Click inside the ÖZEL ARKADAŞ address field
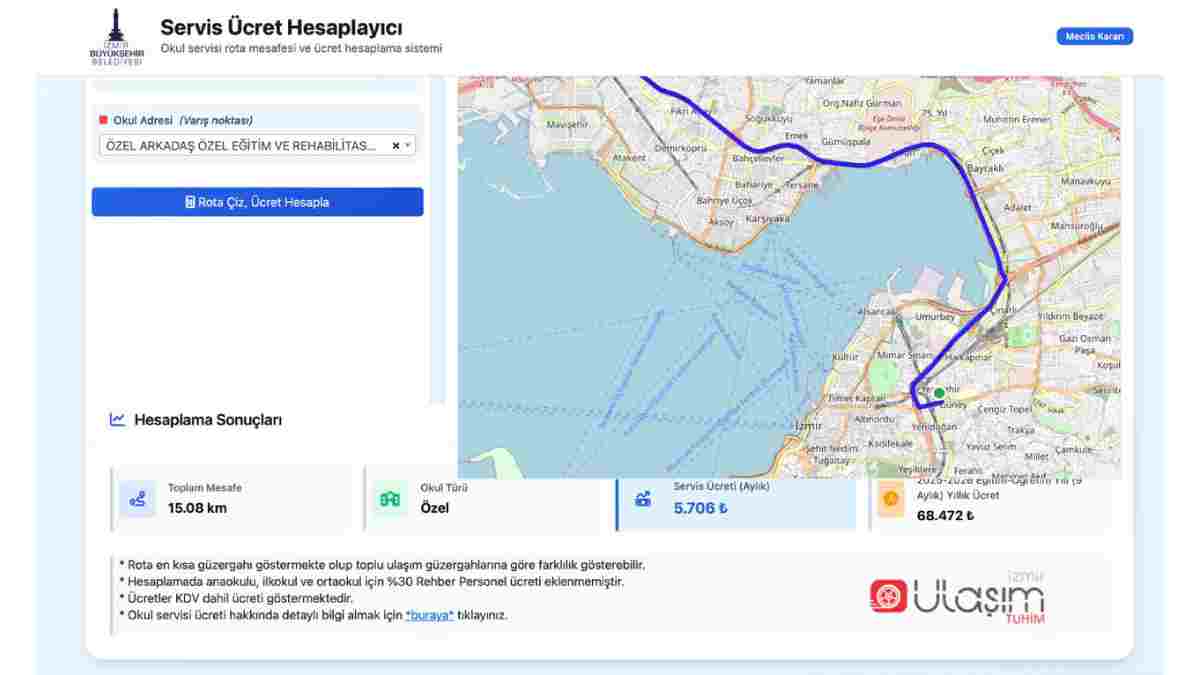This screenshot has height=675, width=1200. point(240,146)
